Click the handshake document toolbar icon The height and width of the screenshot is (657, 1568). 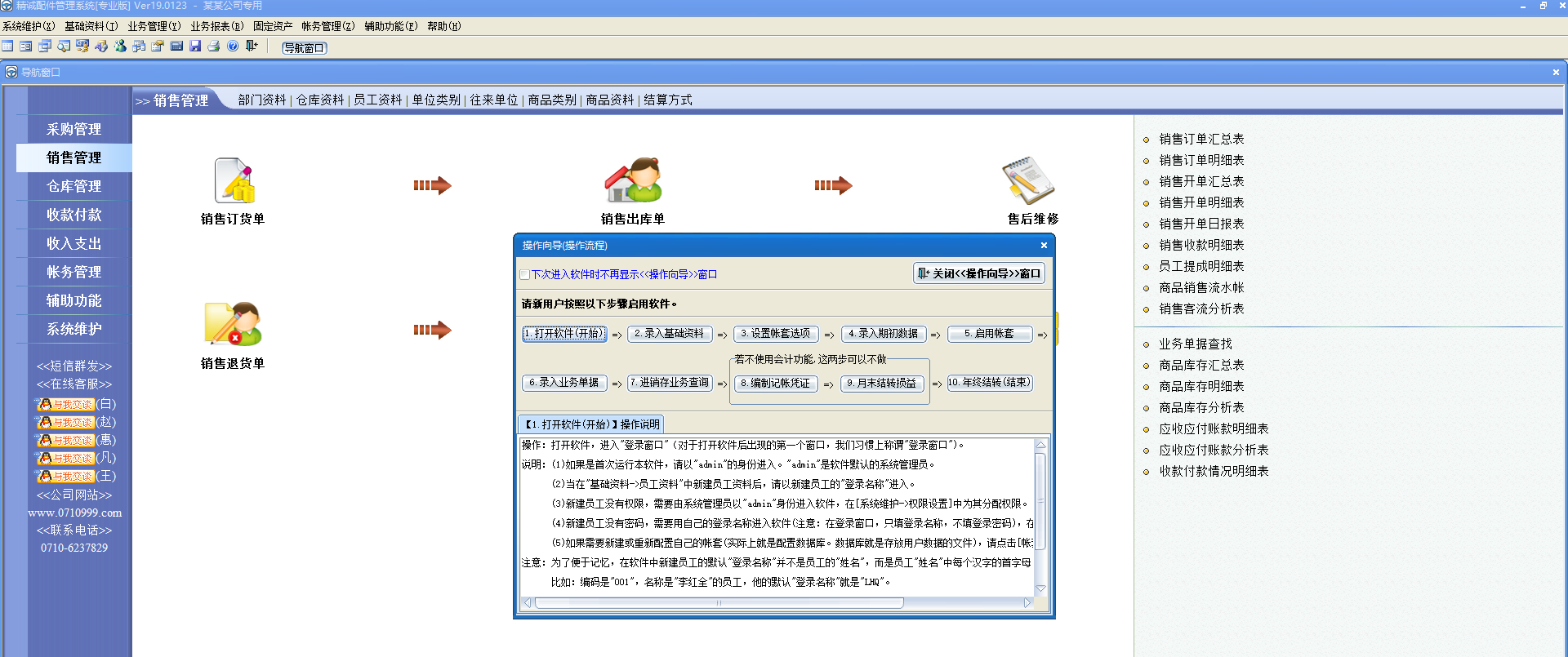coord(158,46)
